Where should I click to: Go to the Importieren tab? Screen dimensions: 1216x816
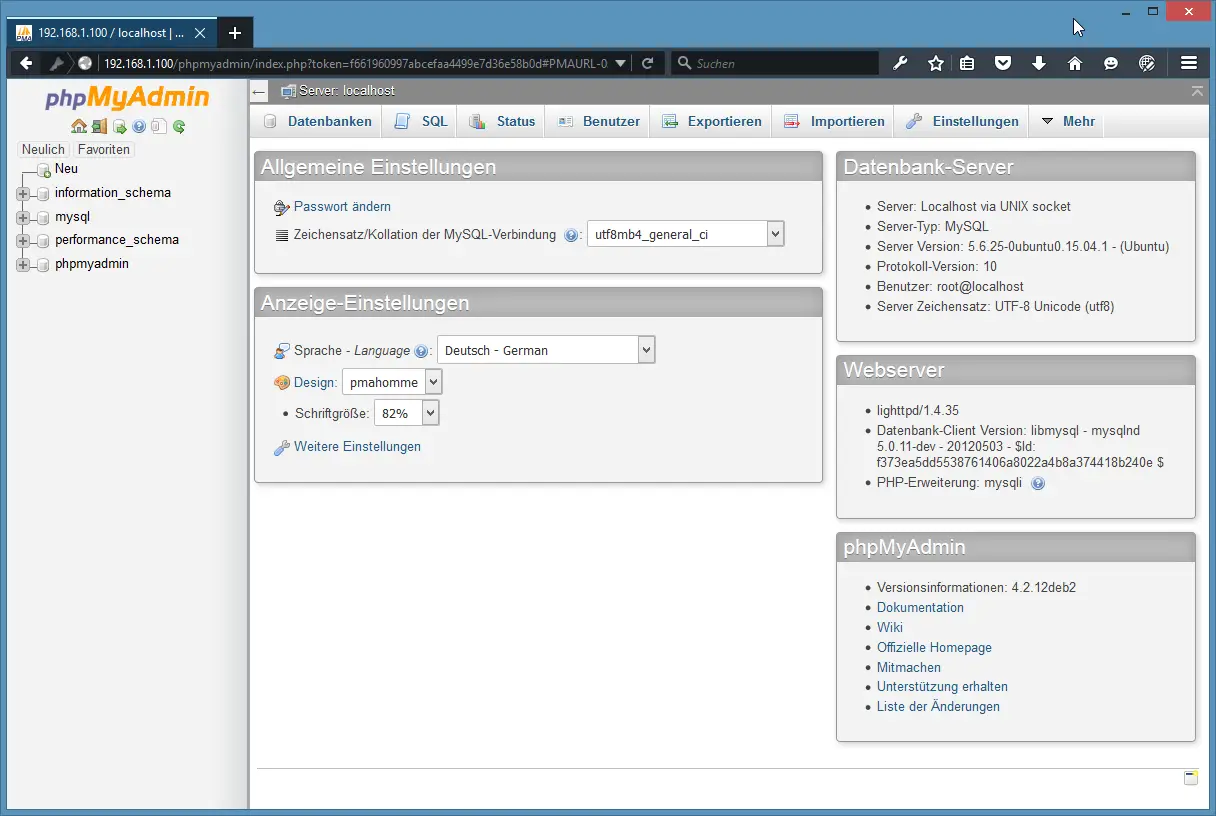834,121
